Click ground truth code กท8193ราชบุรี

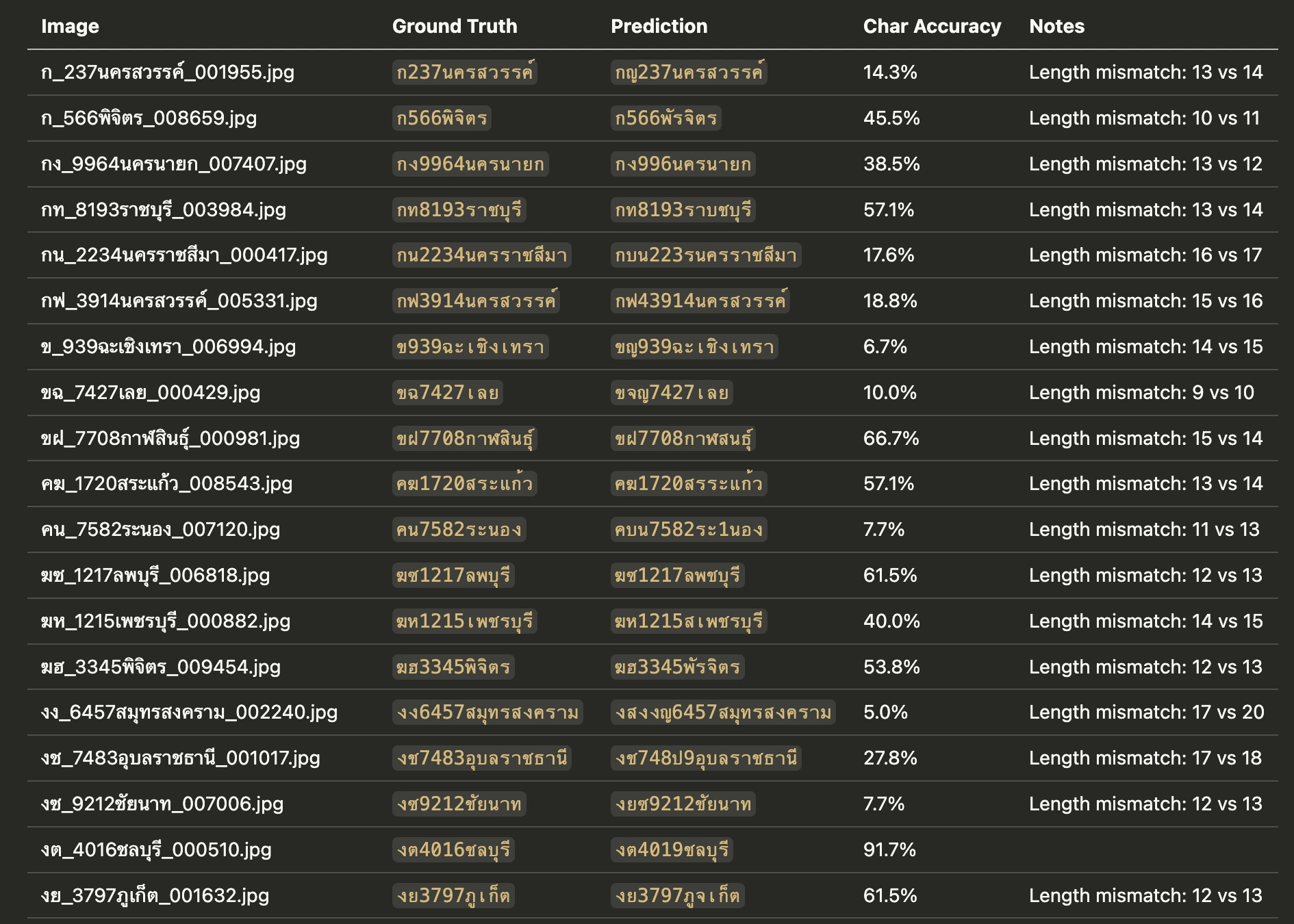coord(459,209)
